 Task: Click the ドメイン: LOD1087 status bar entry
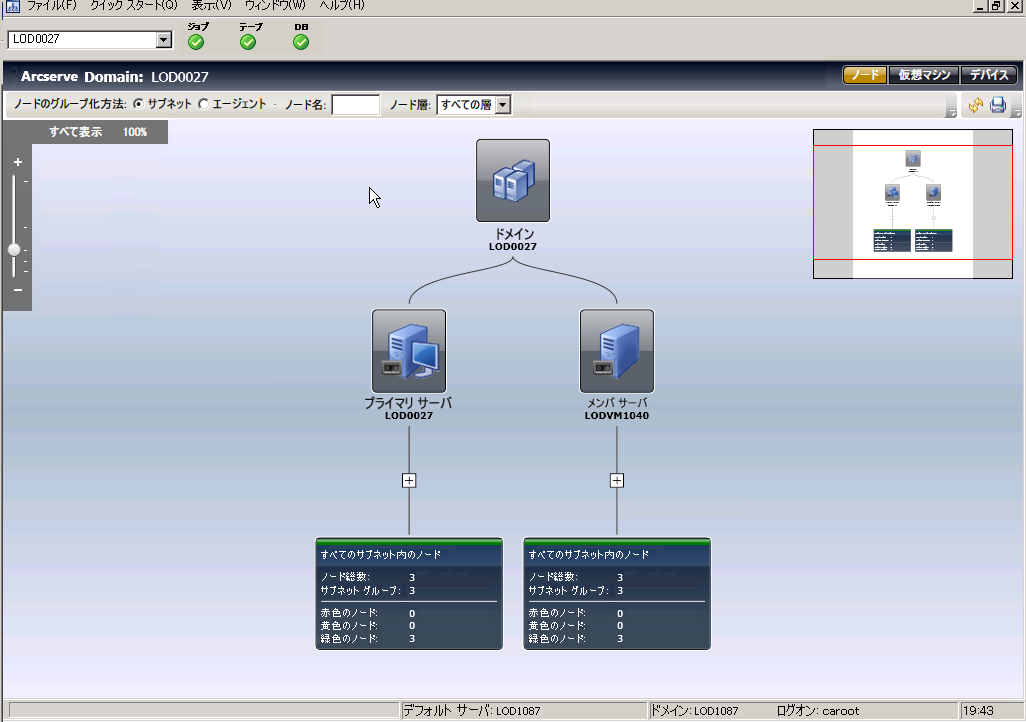point(694,711)
